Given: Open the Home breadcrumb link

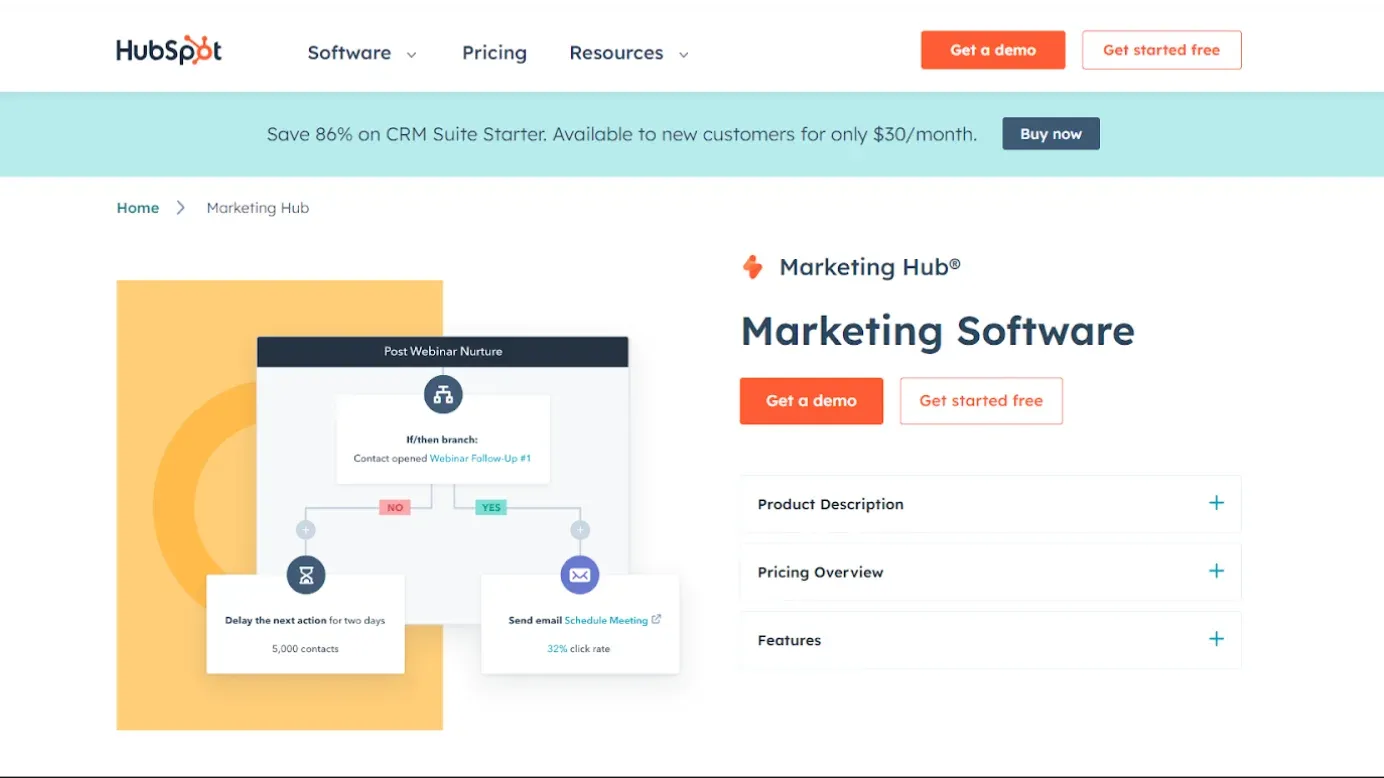Looking at the screenshot, I should 138,208.
